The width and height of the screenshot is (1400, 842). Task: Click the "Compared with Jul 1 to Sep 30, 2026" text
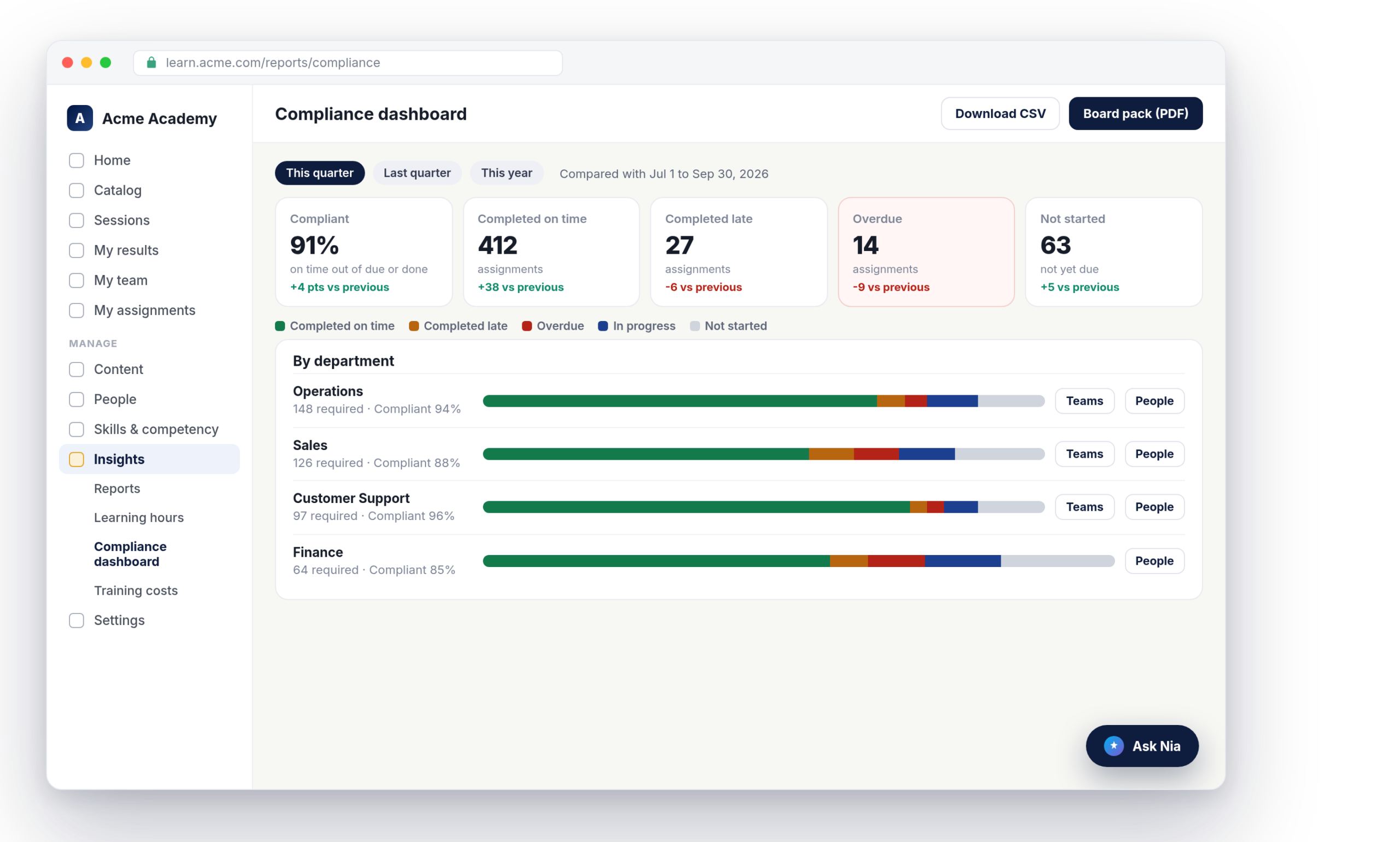click(664, 174)
